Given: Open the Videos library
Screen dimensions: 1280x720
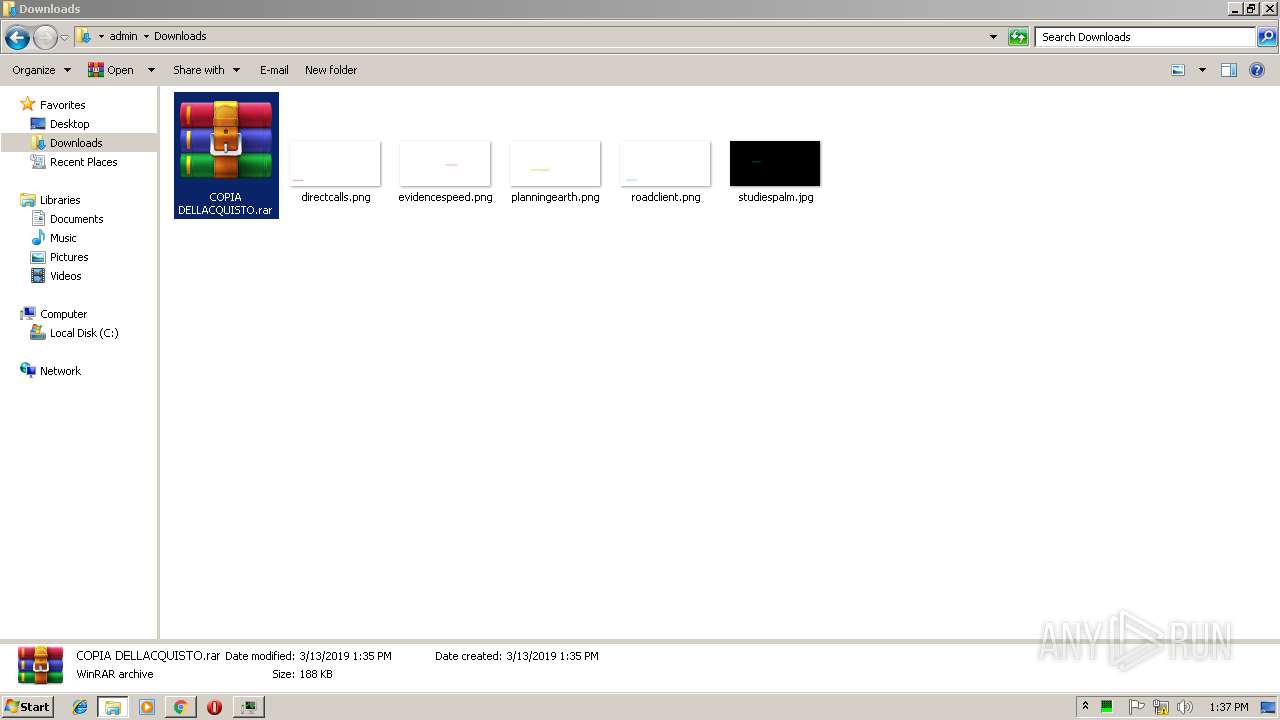Looking at the screenshot, I should pos(66,276).
